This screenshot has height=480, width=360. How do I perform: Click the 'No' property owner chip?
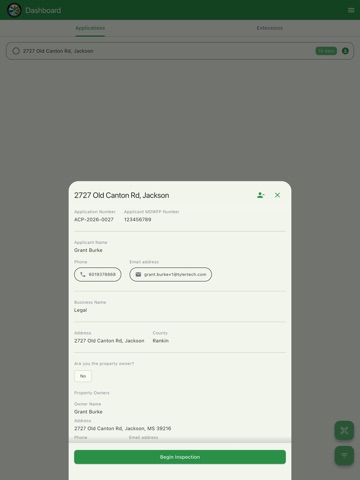pos(83,376)
